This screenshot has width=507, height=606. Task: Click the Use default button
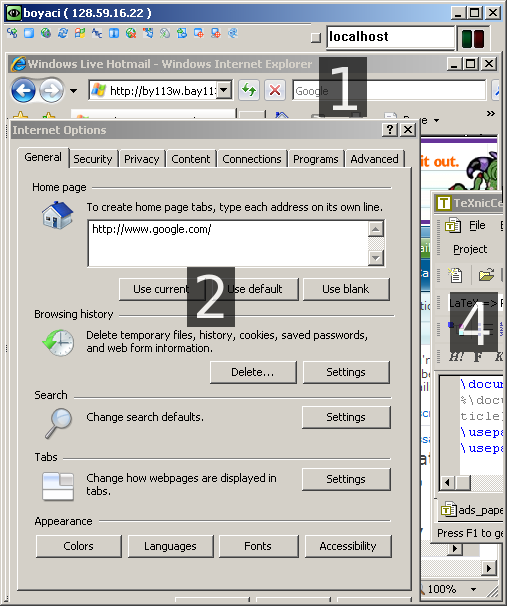pyautogui.click(x=255, y=289)
